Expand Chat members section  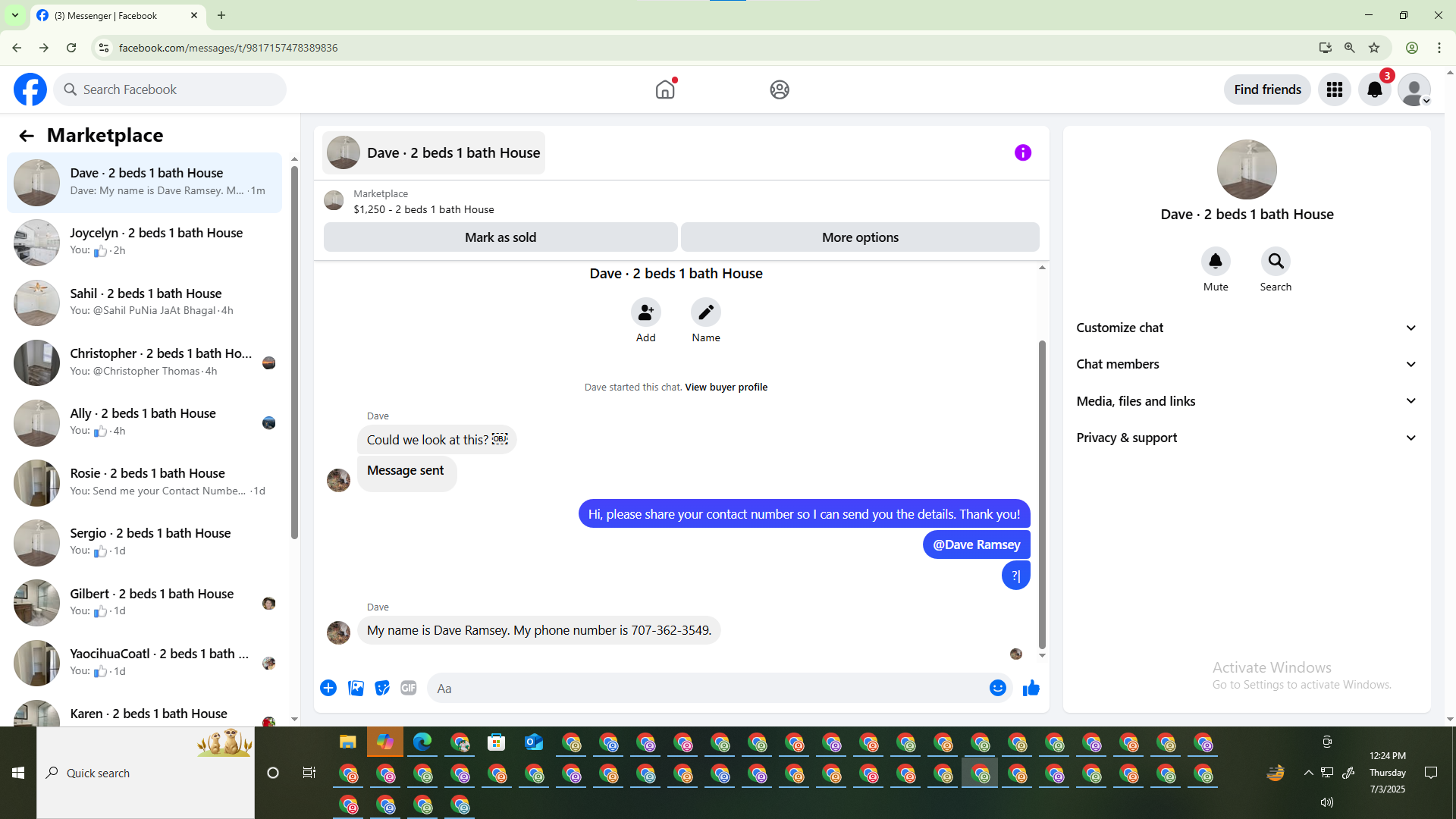pyautogui.click(x=1246, y=365)
